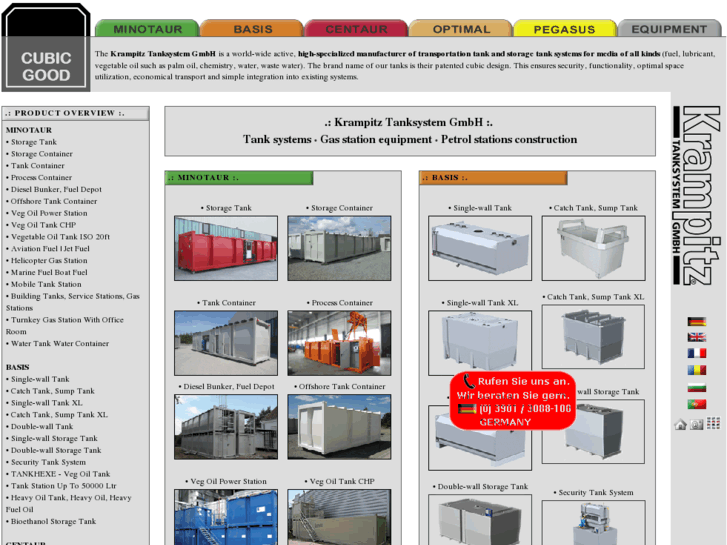727x545 pixels.
Task: Open the Process Container product image
Action: pyautogui.click(x=339, y=343)
